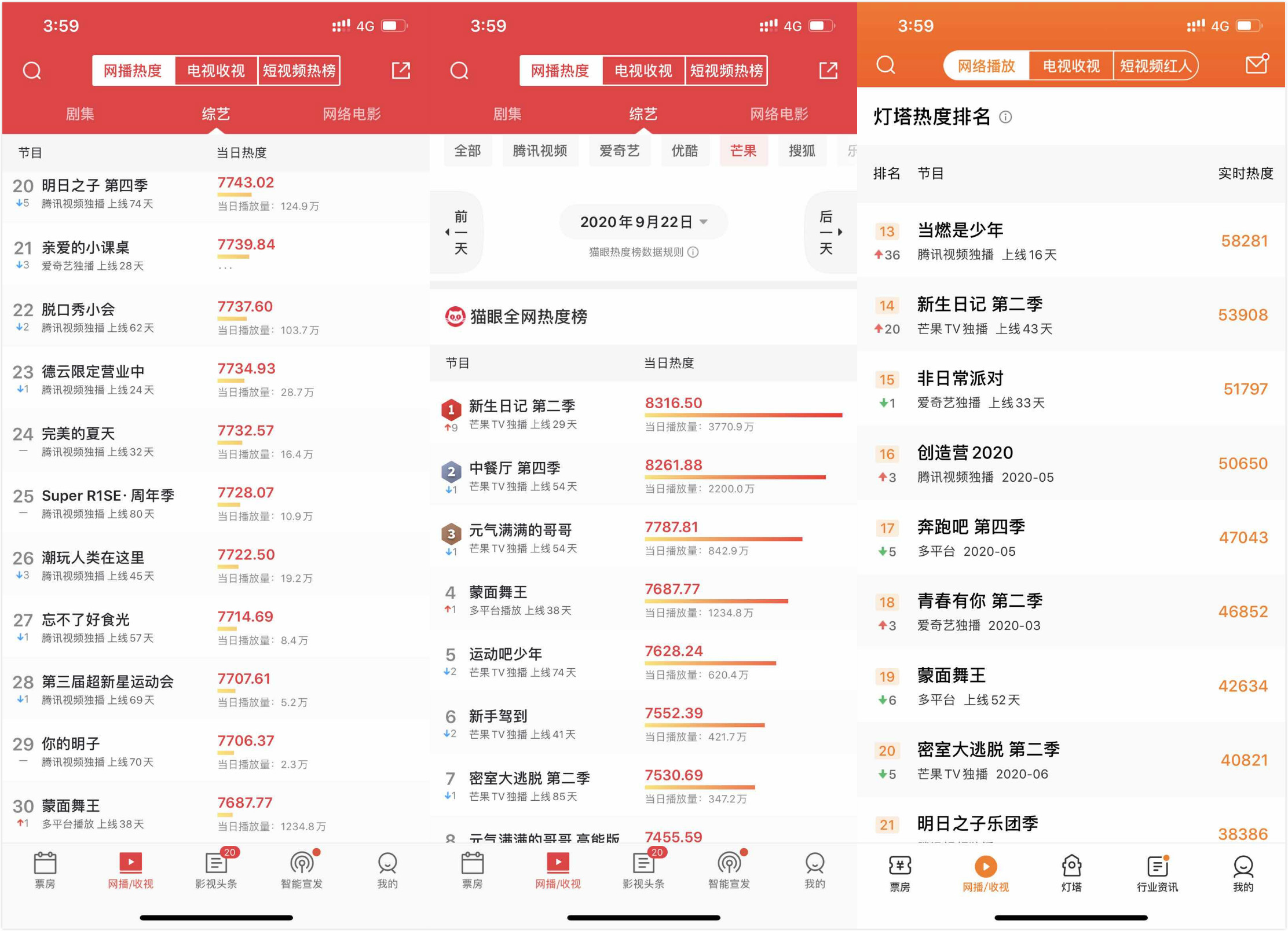Select 短视频热榜 segment in the left panel
Viewport: 1288px width, 931px height.
(x=299, y=71)
